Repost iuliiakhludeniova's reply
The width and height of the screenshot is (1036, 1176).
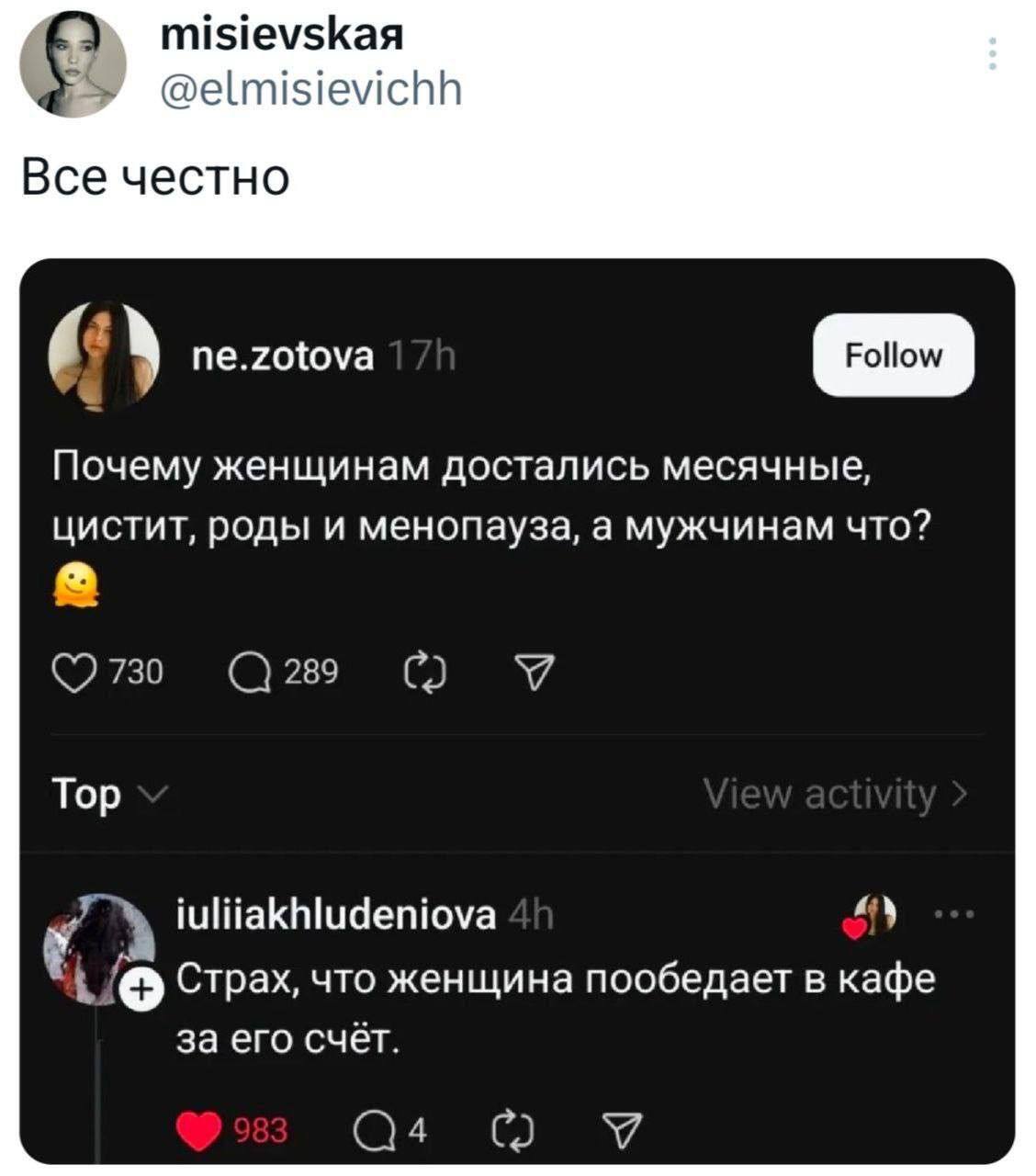511,1129
